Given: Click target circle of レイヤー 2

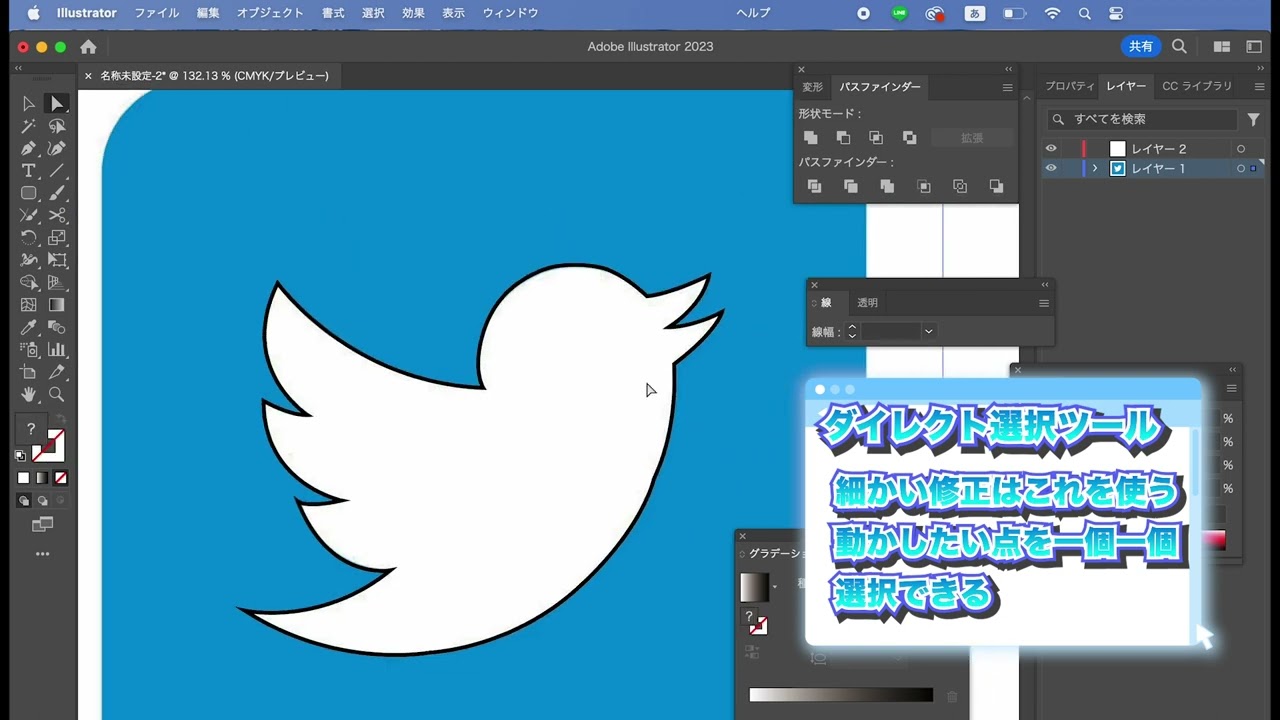Looking at the screenshot, I should pyautogui.click(x=1241, y=149).
